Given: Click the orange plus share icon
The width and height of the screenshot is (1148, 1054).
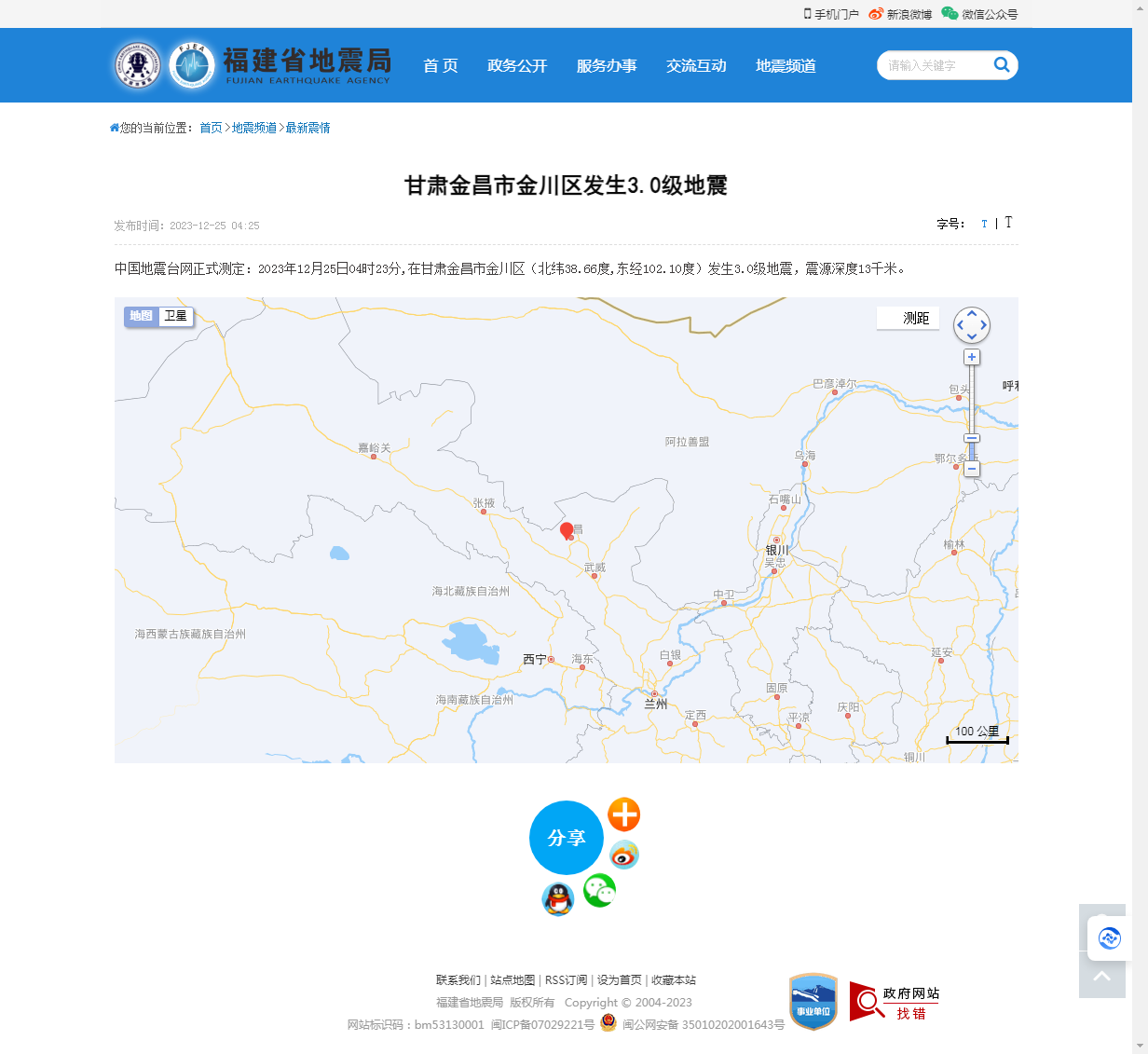Looking at the screenshot, I should click(623, 814).
